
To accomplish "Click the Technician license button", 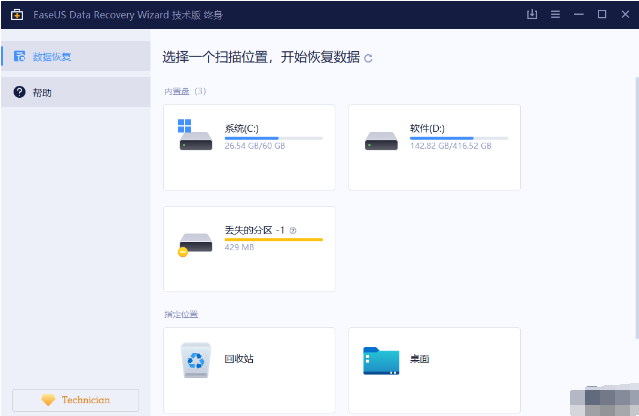I will click(x=75, y=399).
